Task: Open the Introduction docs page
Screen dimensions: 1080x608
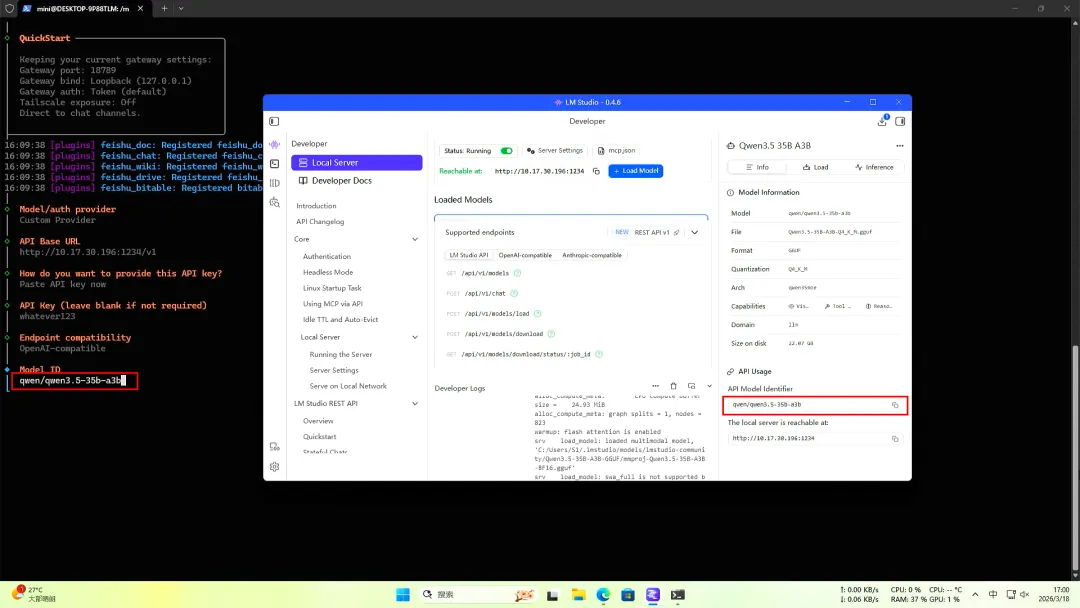Action: pyautogui.click(x=316, y=206)
